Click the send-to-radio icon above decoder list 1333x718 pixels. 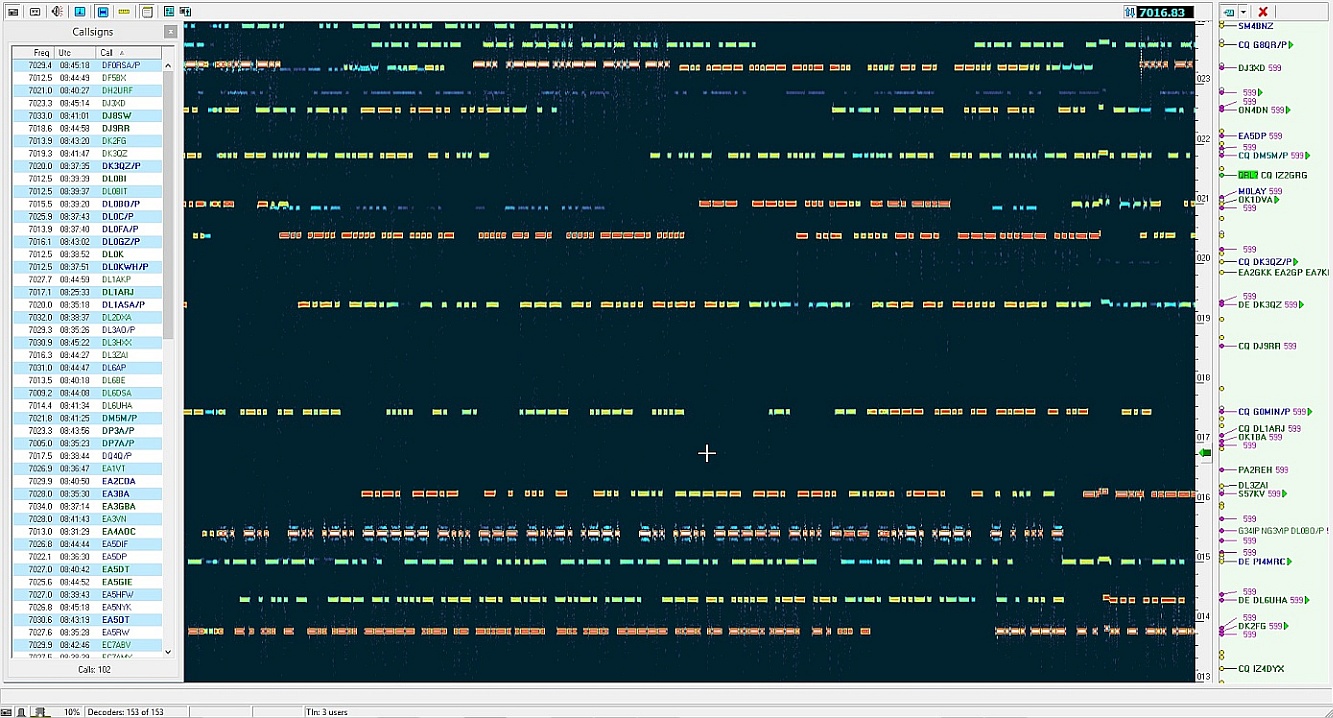point(1228,12)
